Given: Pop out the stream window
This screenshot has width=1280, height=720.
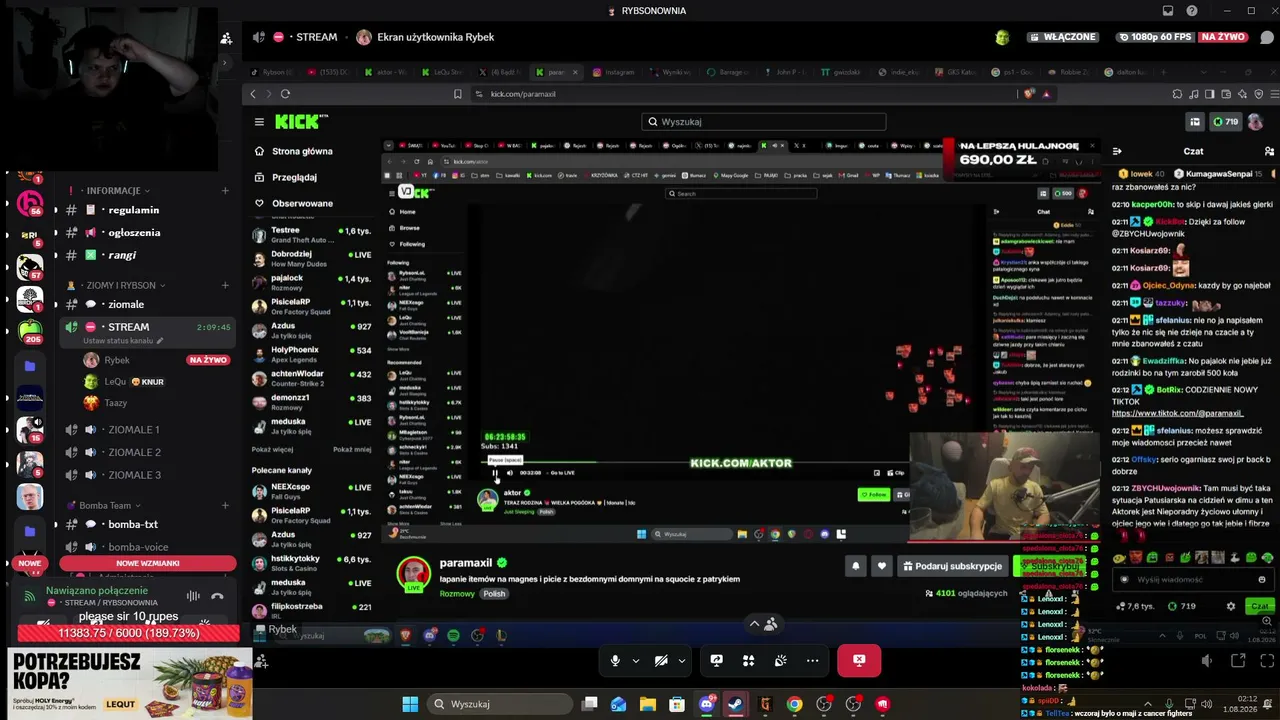Looking at the screenshot, I should 1238,661.
